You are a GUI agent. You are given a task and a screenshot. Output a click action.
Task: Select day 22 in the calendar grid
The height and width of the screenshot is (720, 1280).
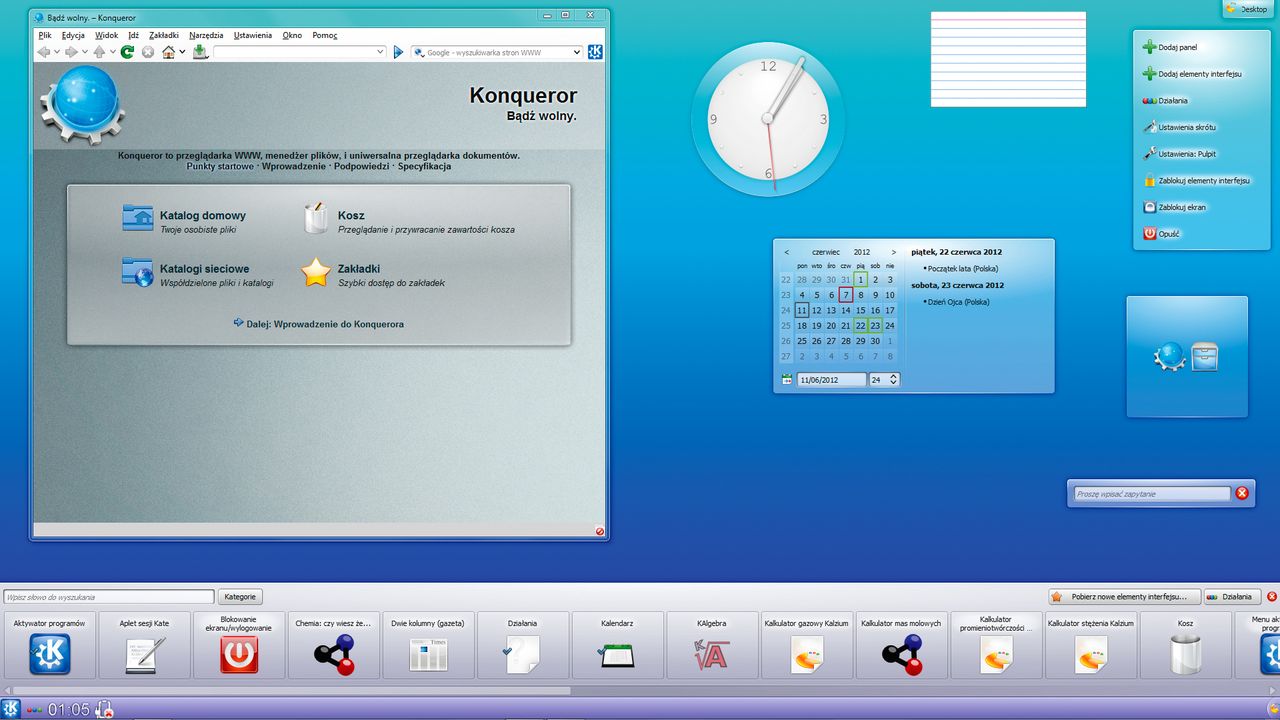[x=860, y=325]
